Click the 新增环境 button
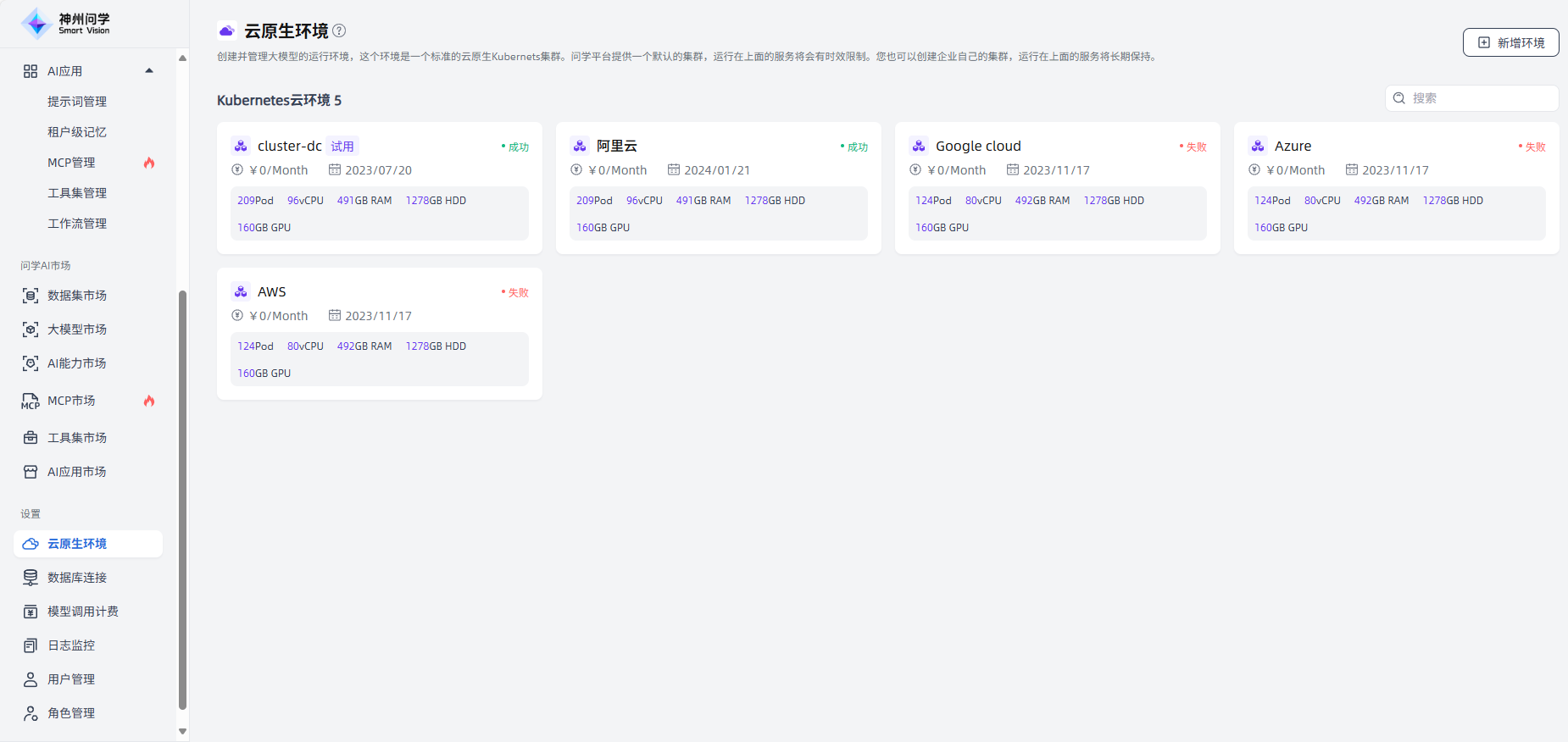1568x742 pixels. [x=1510, y=42]
